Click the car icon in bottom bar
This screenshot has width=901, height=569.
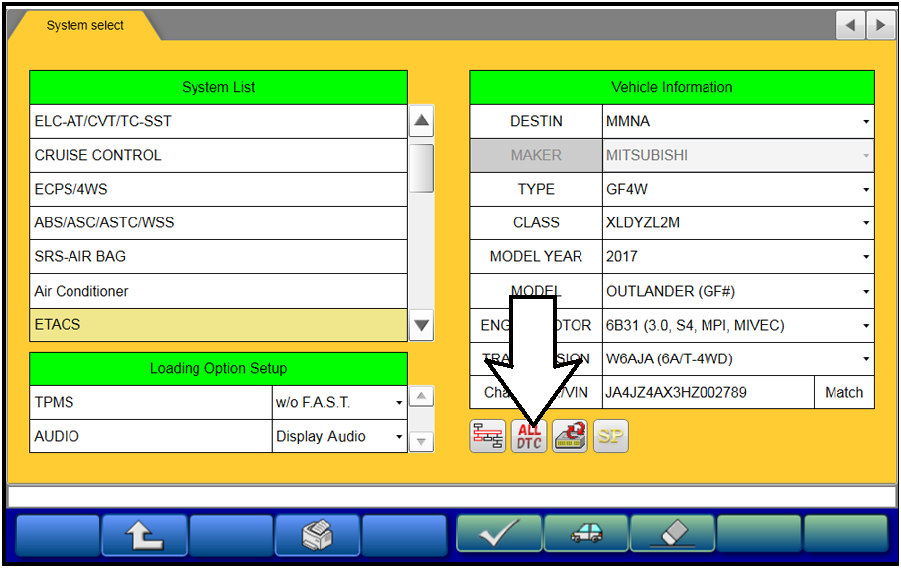coord(586,535)
